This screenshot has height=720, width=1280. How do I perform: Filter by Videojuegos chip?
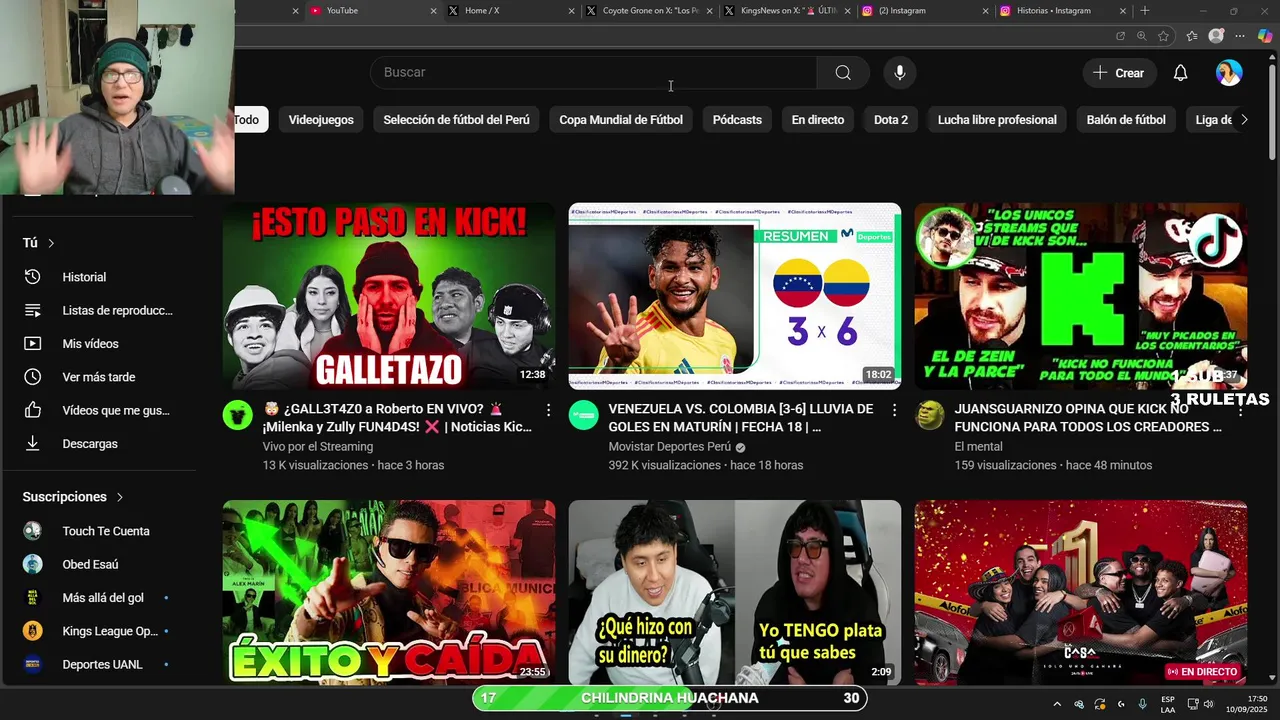321,120
